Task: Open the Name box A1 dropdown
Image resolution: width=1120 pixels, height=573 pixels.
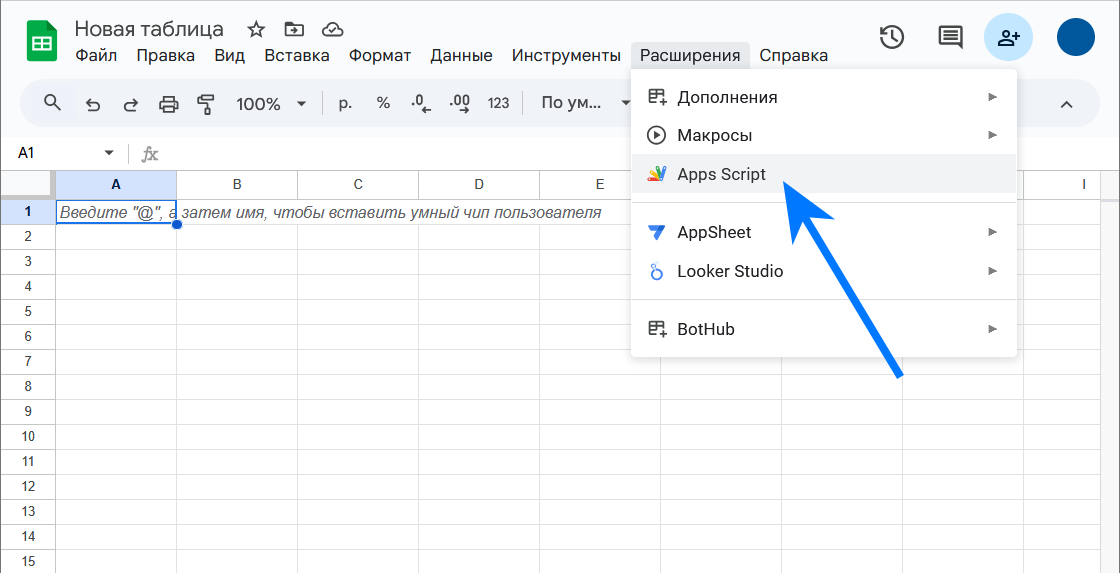Action: (109, 153)
